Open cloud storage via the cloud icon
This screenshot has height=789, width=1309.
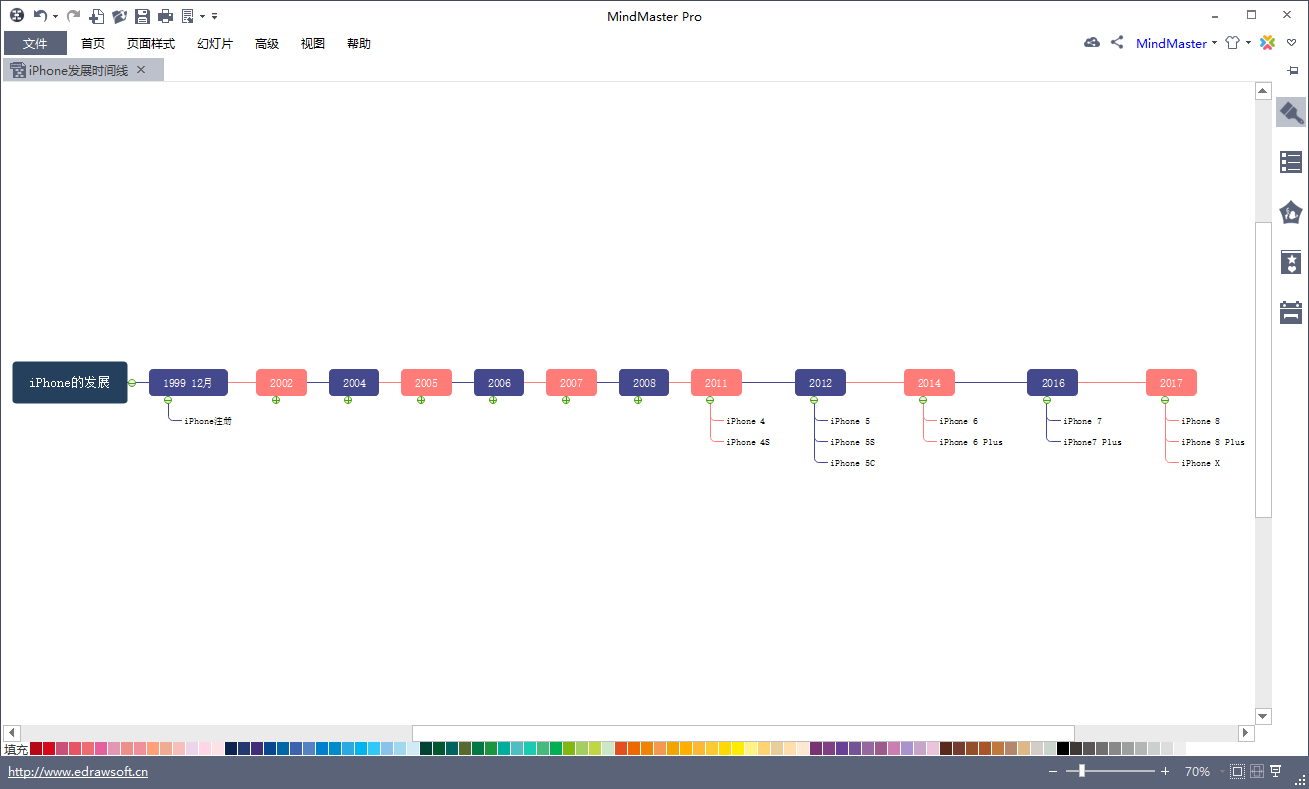tap(1092, 42)
